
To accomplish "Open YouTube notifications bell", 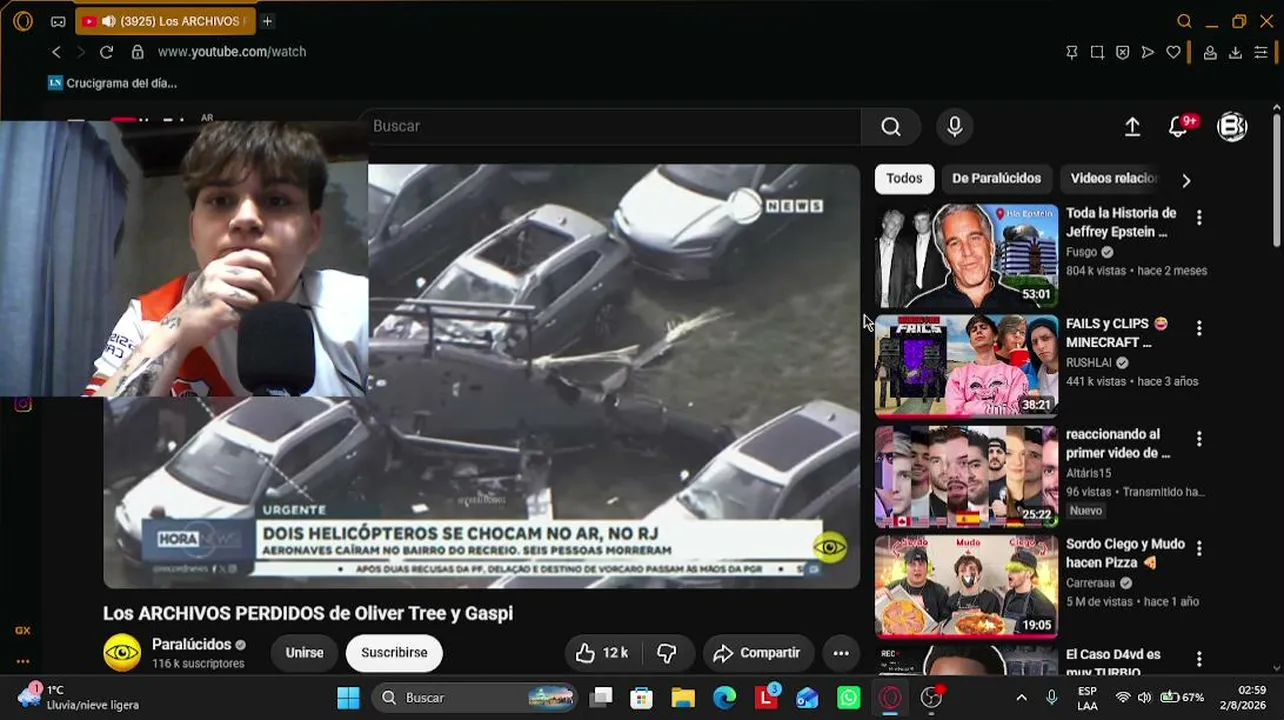I will [1179, 127].
